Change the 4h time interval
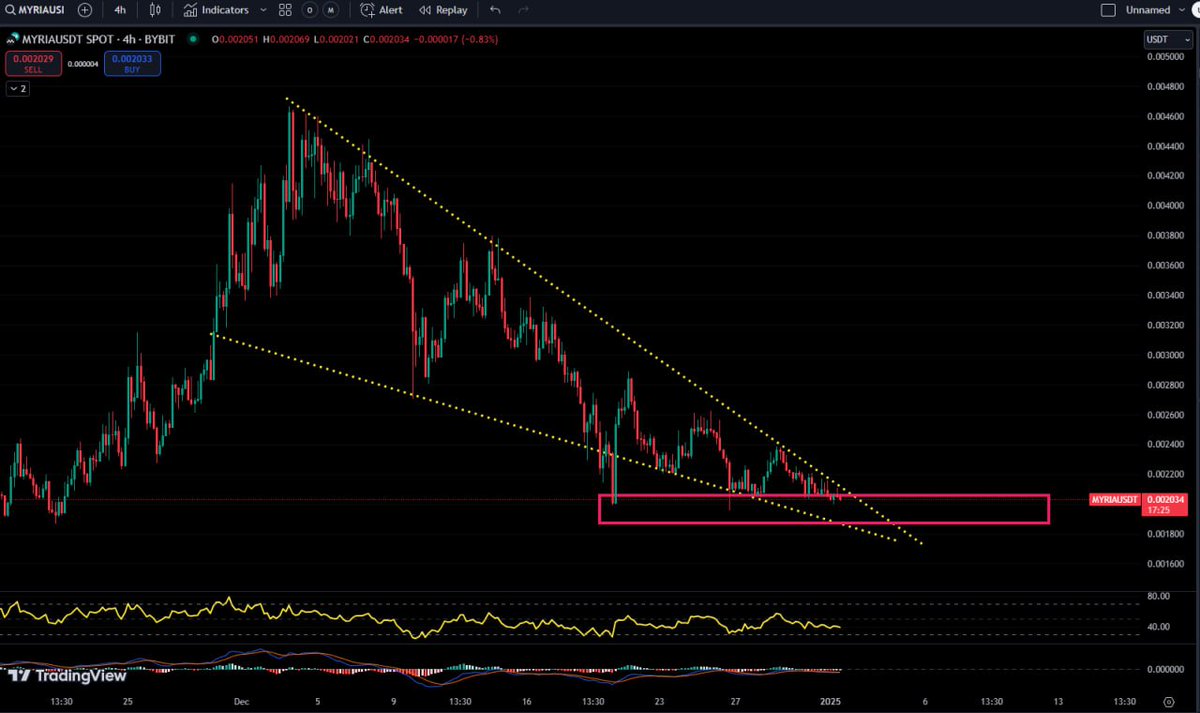The height and width of the screenshot is (713, 1200). coord(120,10)
